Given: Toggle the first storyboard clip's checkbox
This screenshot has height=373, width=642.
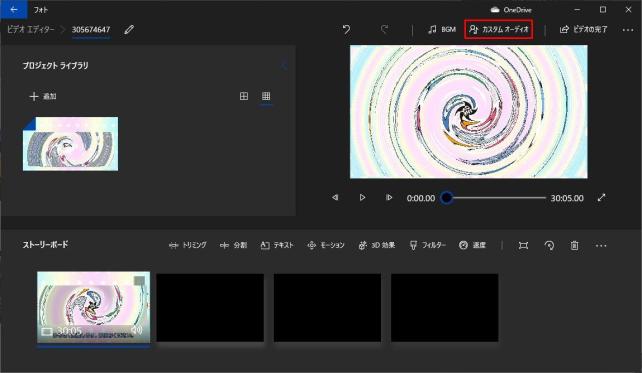Looking at the screenshot, I should [140, 281].
